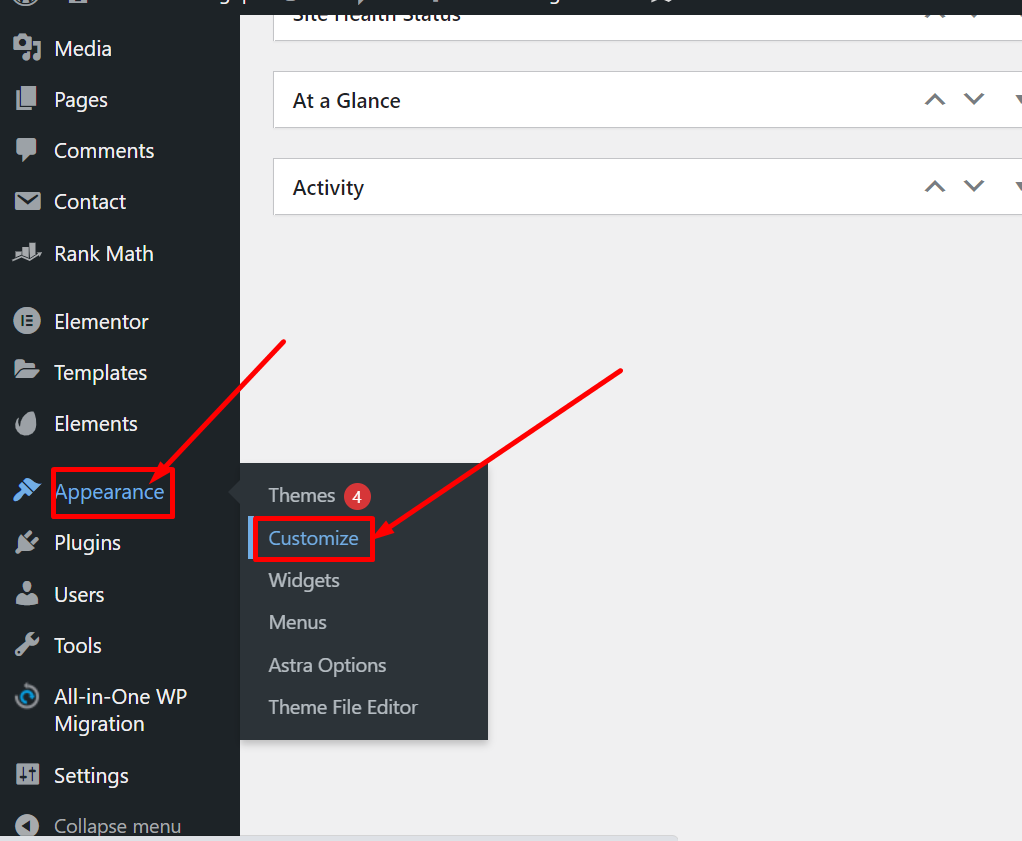Move Activity widget down

click(x=974, y=186)
